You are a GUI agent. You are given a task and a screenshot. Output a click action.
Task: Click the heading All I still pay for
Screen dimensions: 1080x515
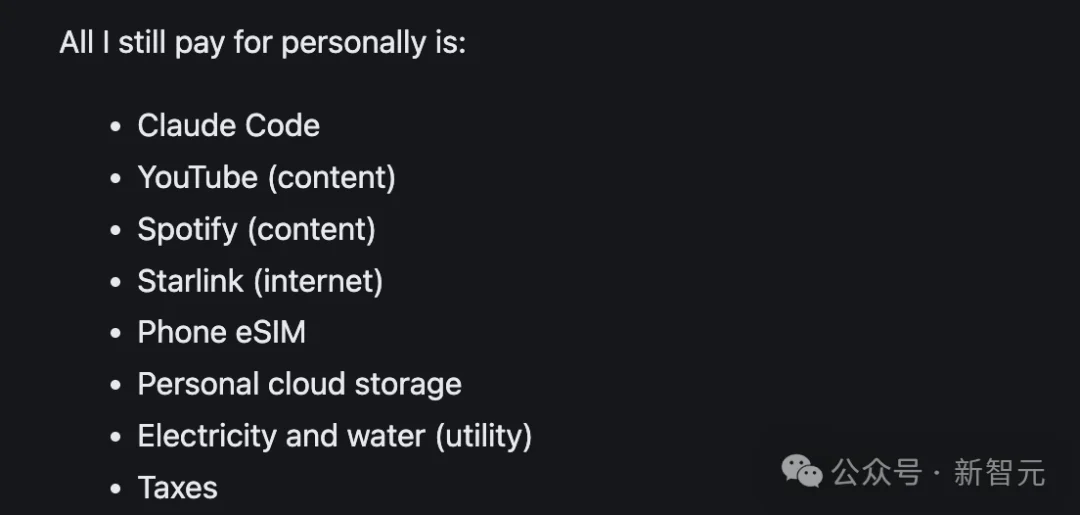[x=262, y=43]
